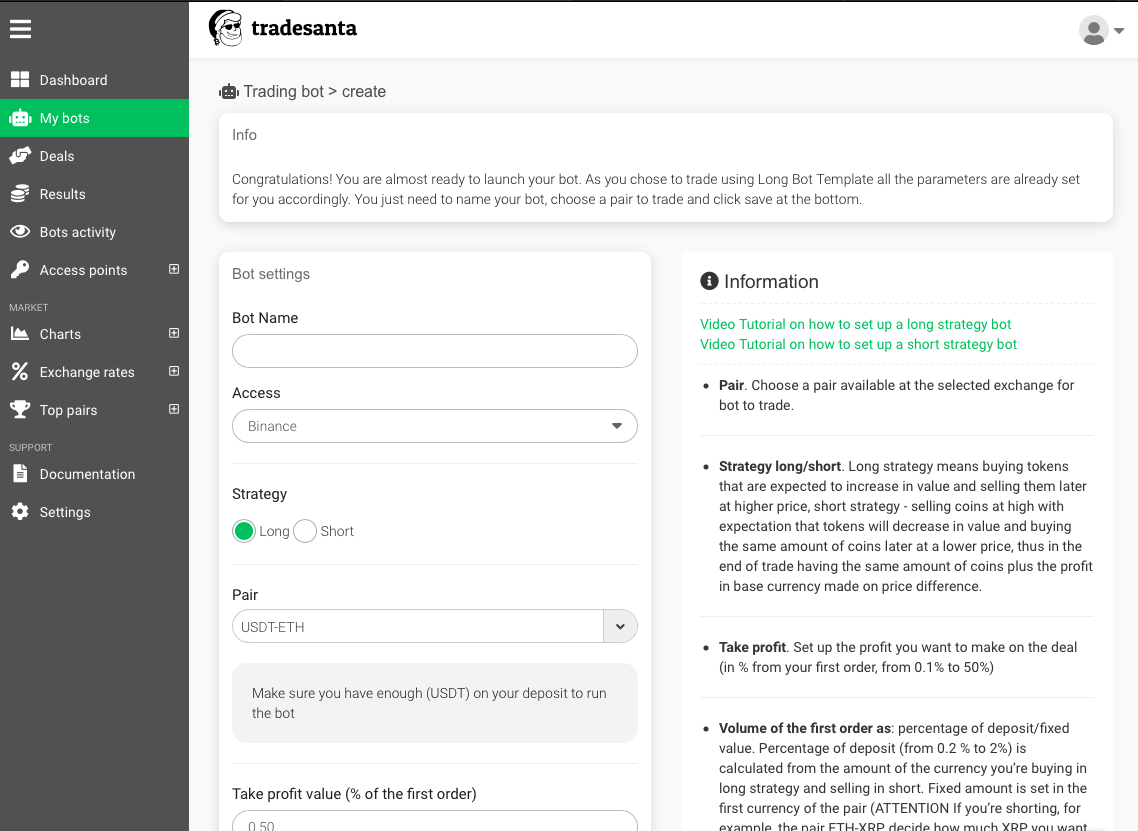Click the Dashboard grid icon
The height and width of the screenshot is (831, 1138).
20,80
